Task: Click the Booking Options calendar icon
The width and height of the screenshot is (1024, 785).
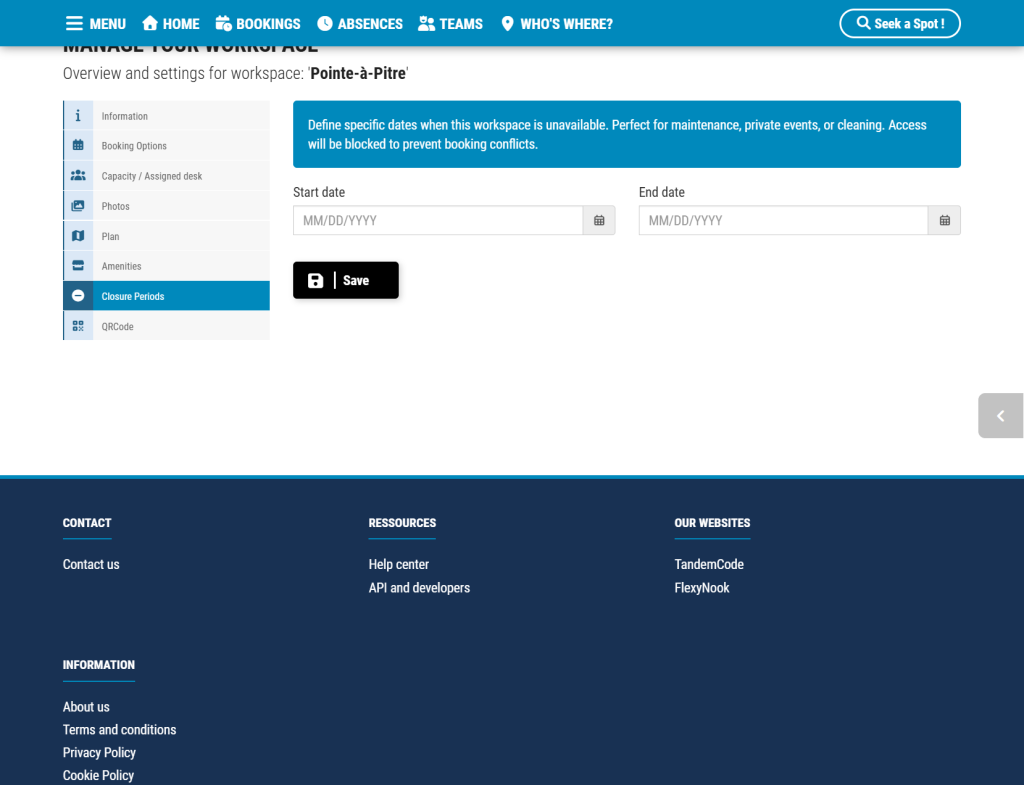Action: pos(78,145)
